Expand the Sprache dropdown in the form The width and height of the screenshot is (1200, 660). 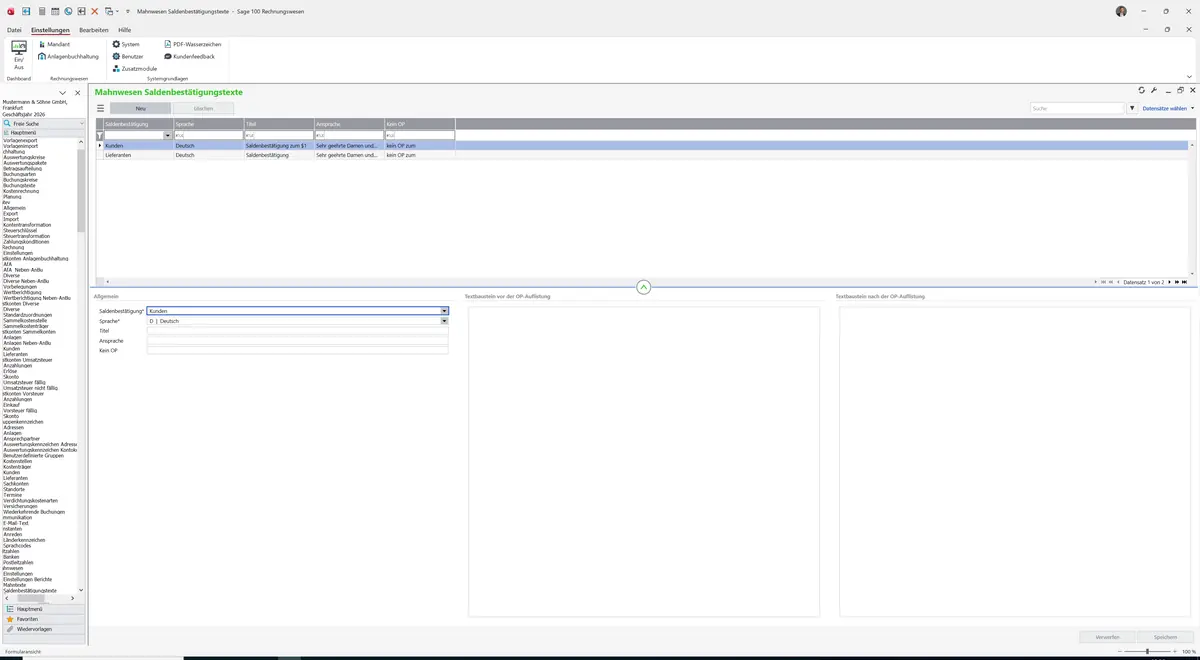(x=444, y=321)
